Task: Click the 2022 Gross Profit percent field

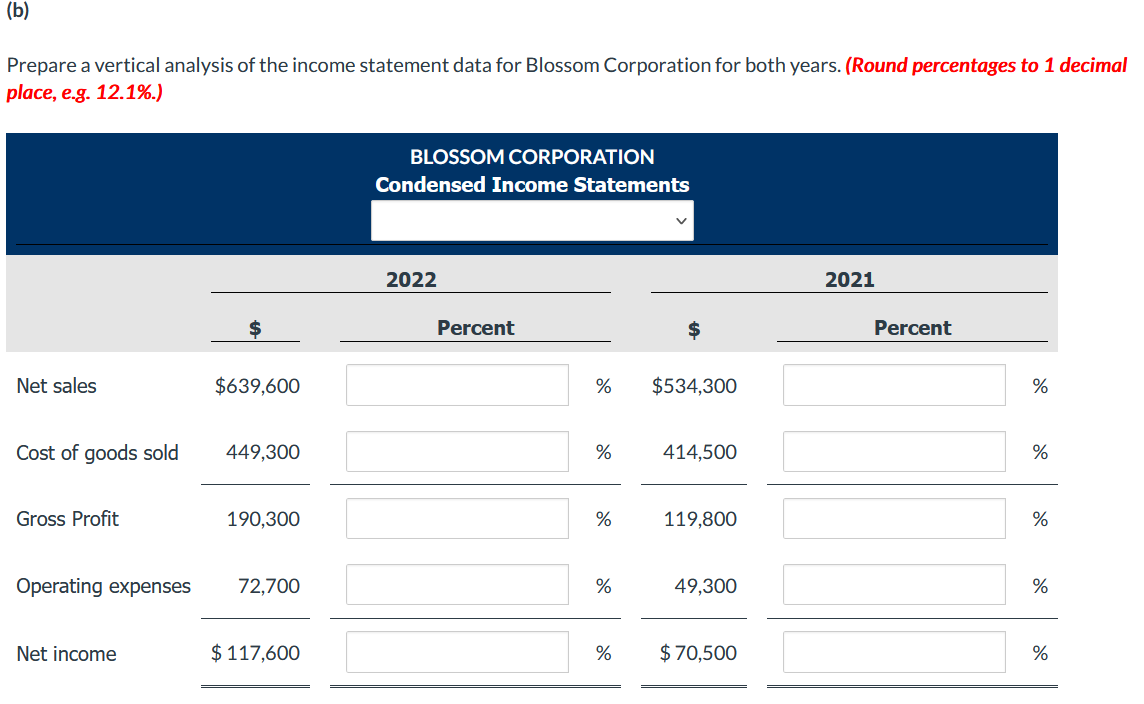Action: [x=457, y=518]
